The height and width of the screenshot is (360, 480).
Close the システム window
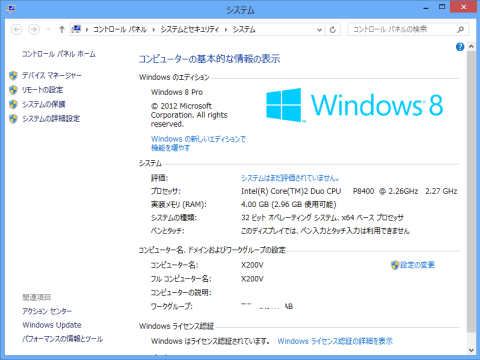tap(463, 7)
